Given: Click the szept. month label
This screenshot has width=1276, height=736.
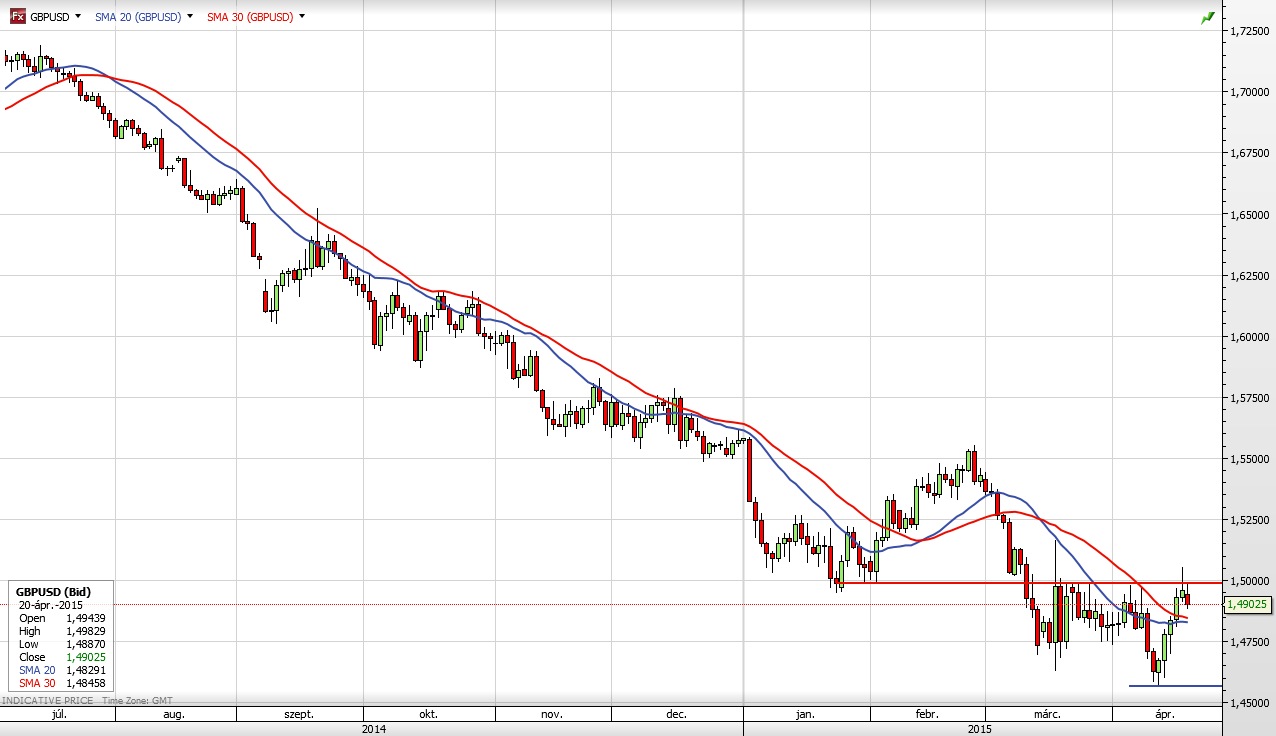Looking at the screenshot, I should click(299, 714).
